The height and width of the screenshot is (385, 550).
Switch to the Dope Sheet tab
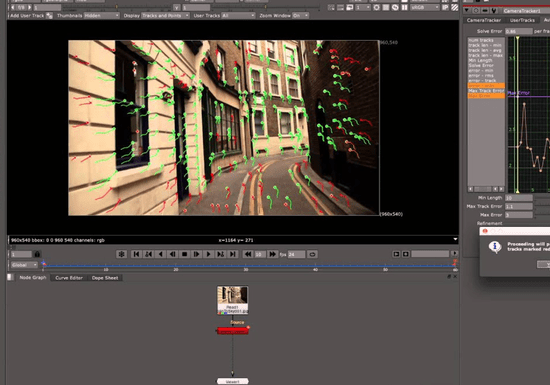click(x=105, y=278)
